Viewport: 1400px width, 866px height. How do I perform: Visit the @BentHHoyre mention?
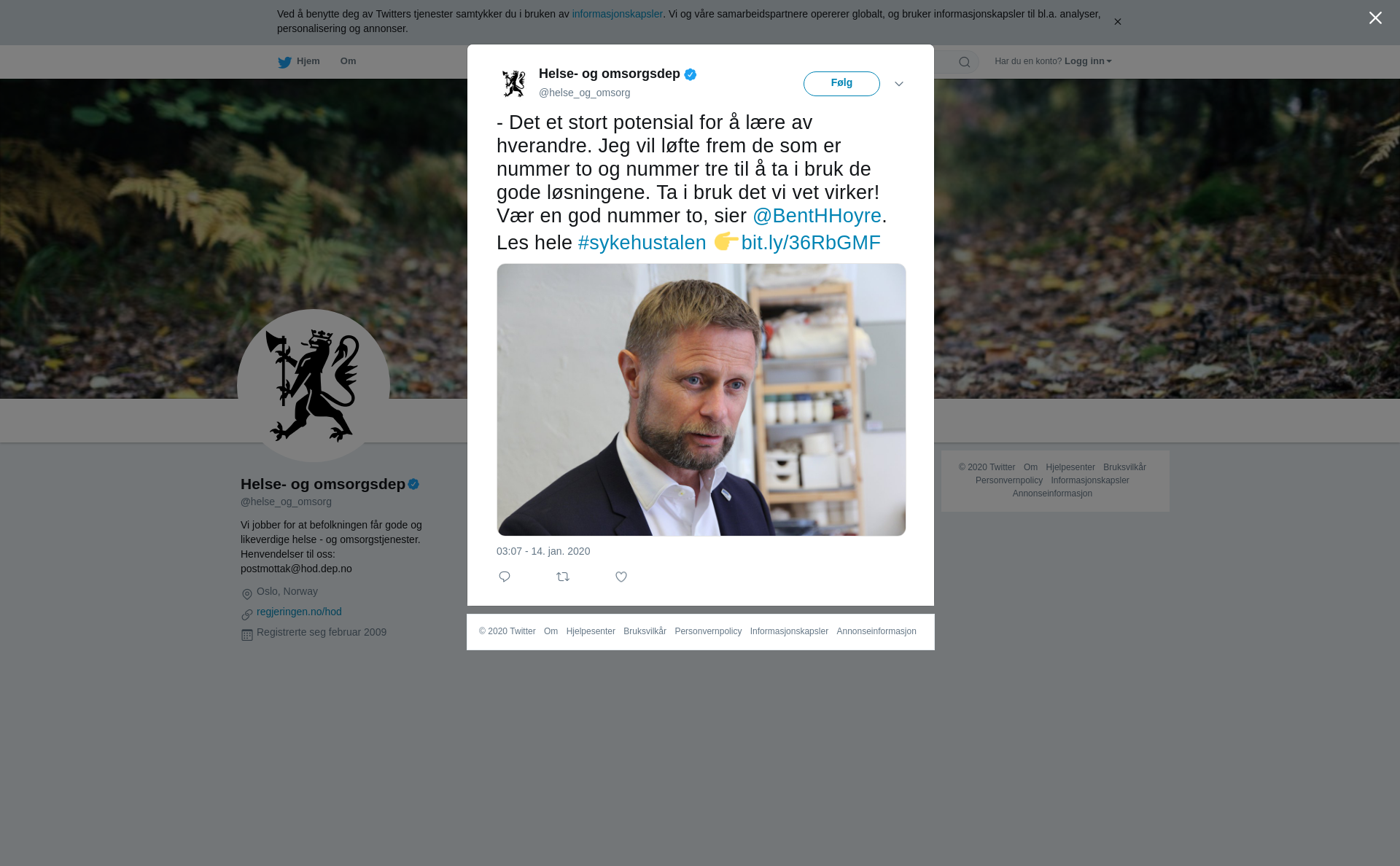[817, 216]
